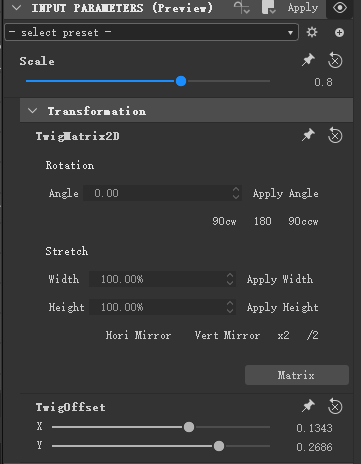Rotate by 180
This screenshot has height=464, width=361.
(x=263, y=221)
